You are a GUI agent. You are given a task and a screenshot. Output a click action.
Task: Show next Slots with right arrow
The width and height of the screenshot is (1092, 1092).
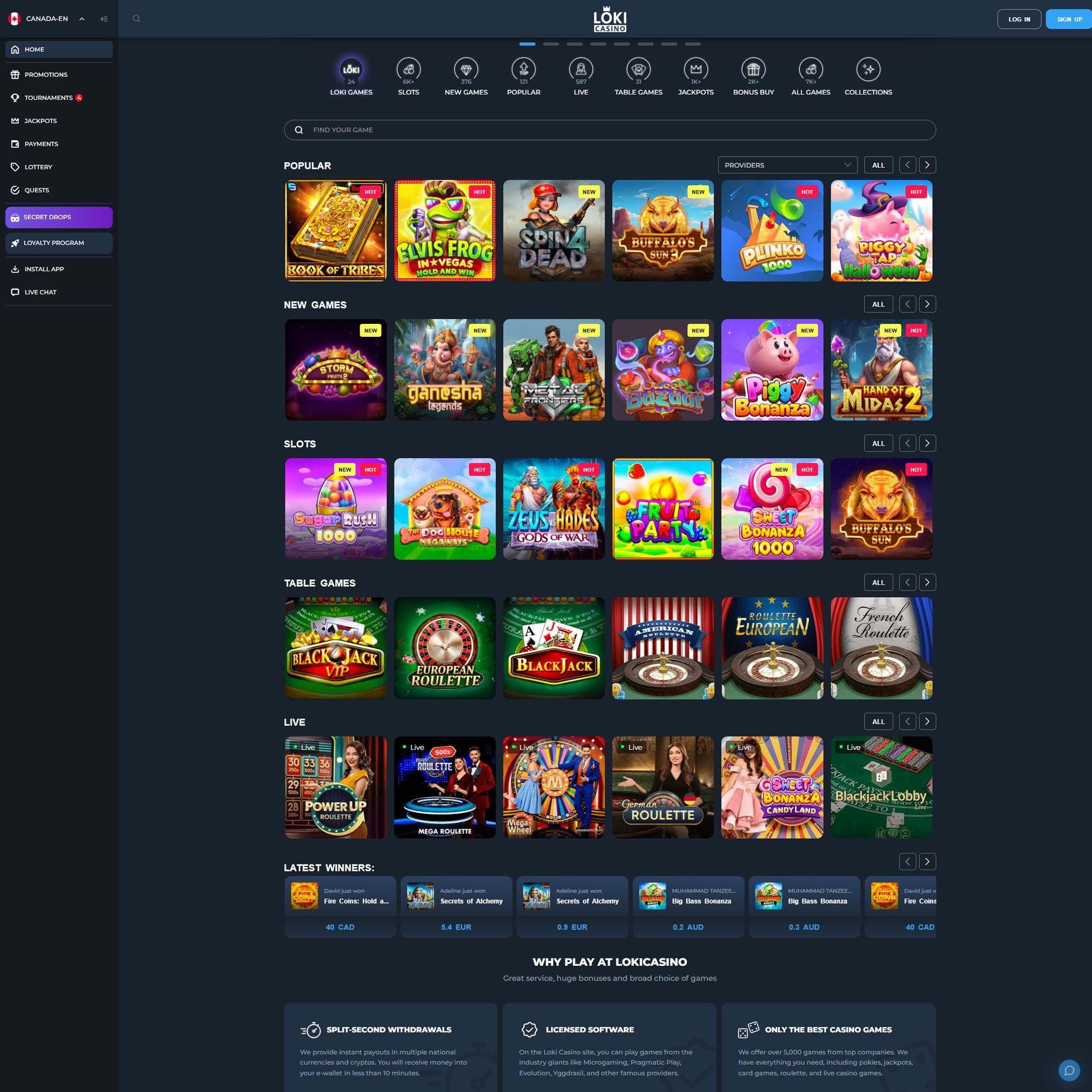pos(927,443)
